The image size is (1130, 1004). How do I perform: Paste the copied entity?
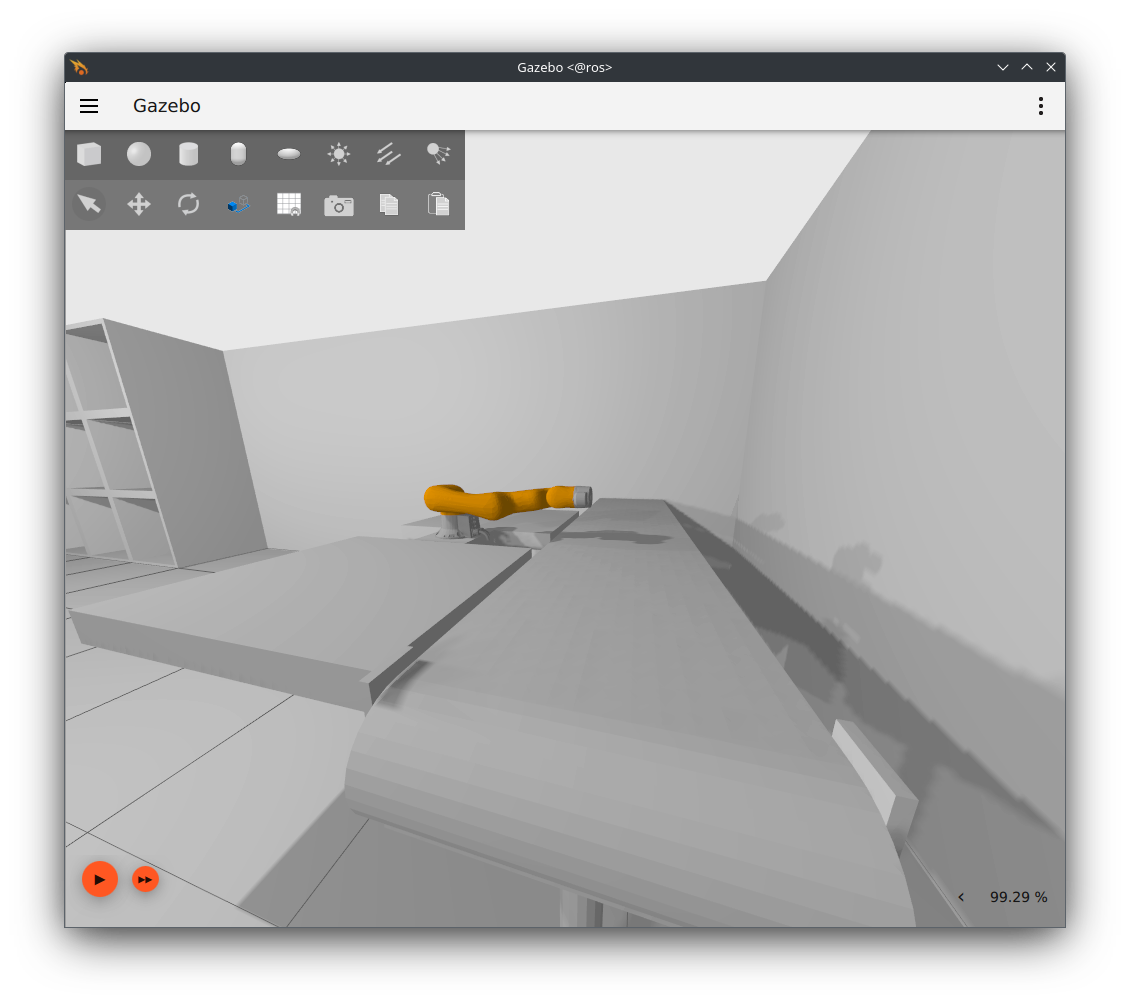[438, 204]
